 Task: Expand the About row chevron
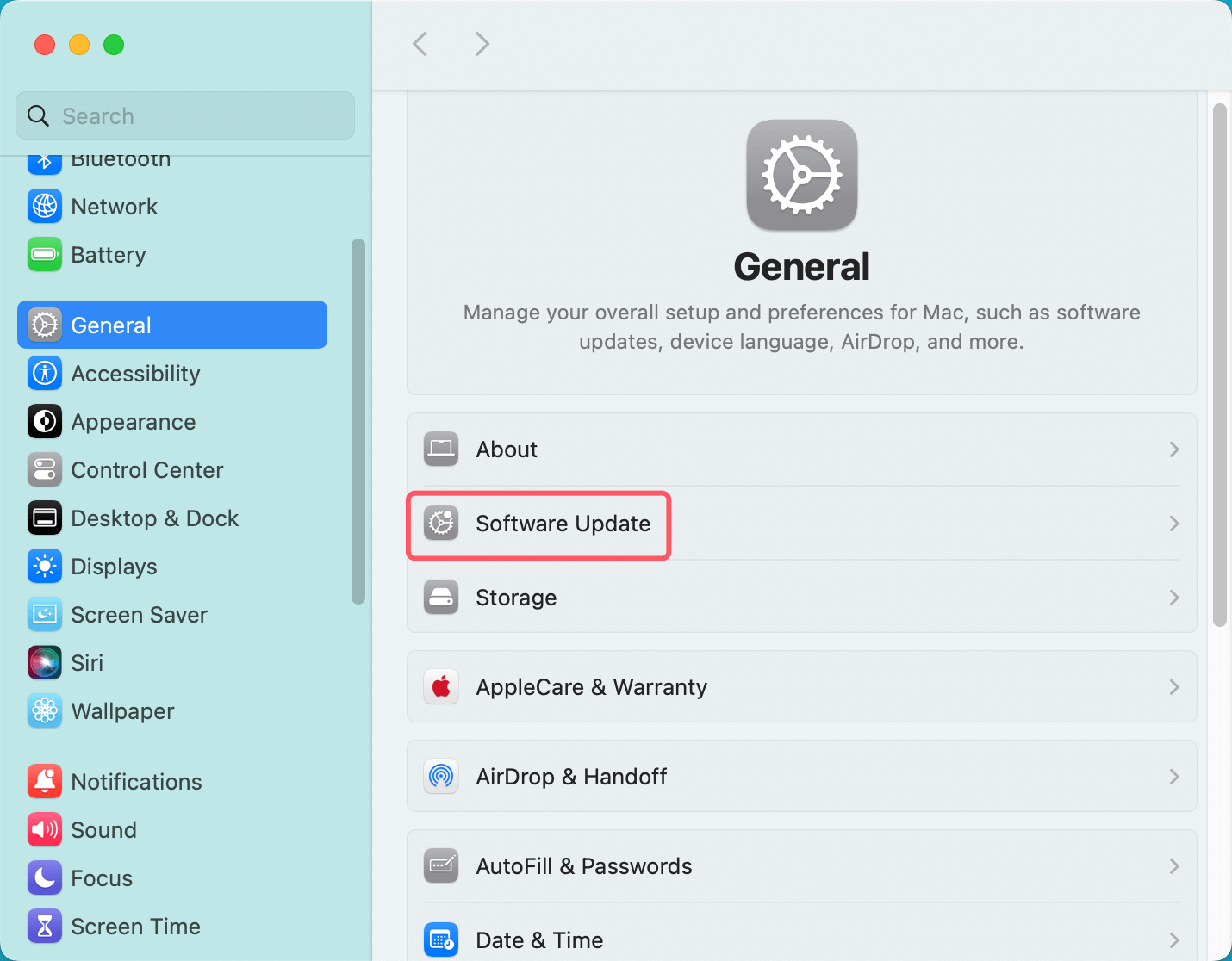point(1173,449)
